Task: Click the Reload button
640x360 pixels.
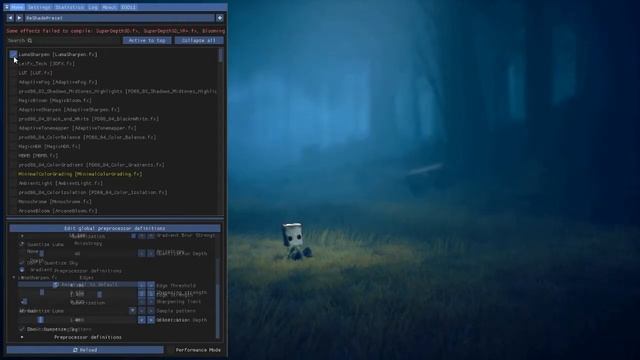Action: pyautogui.click(x=85, y=350)
